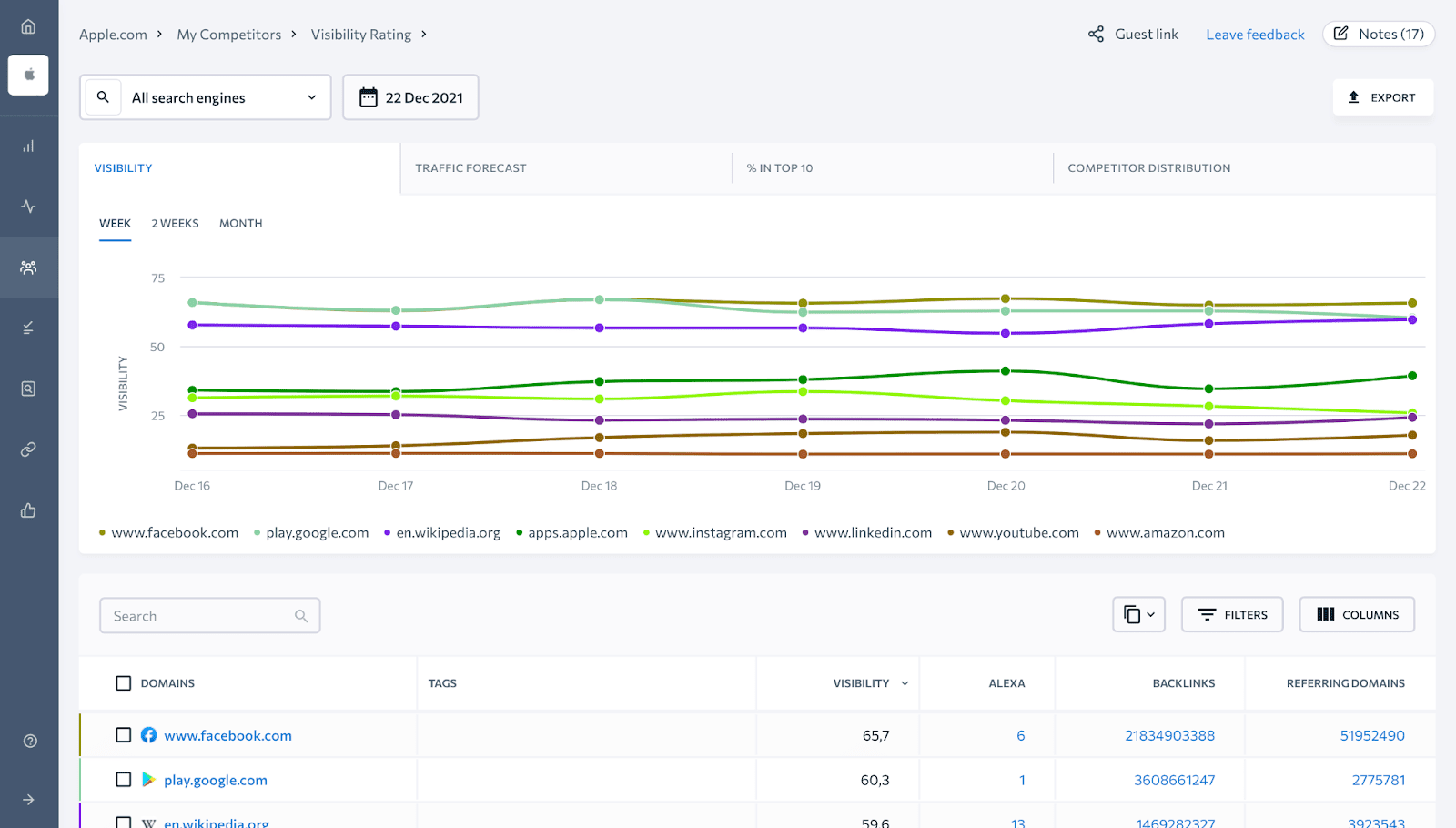Viewport: 1456px width, 828px height.
Task: Open the 22 Dec 2021 date picker
Action: [x=410, y=97]
